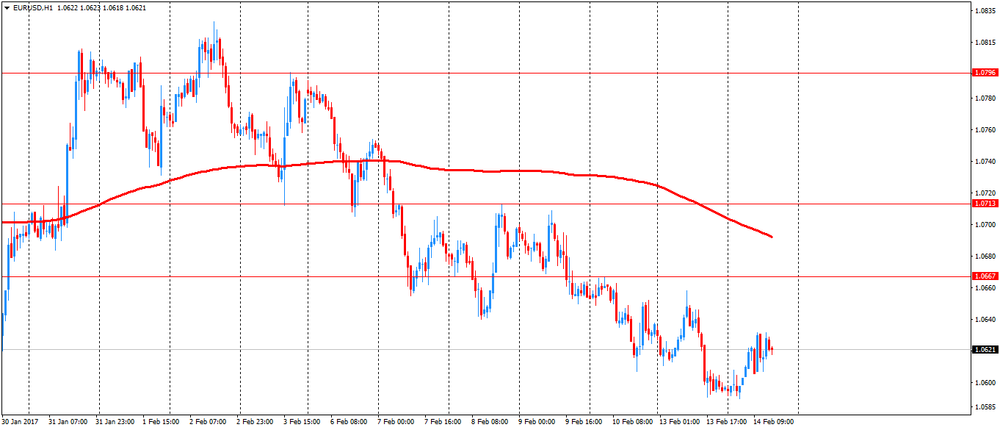Click the 2 Feb 23:00 time label
The height and width of the screenshot is (430, 1000).
click(x=256, y=422)
